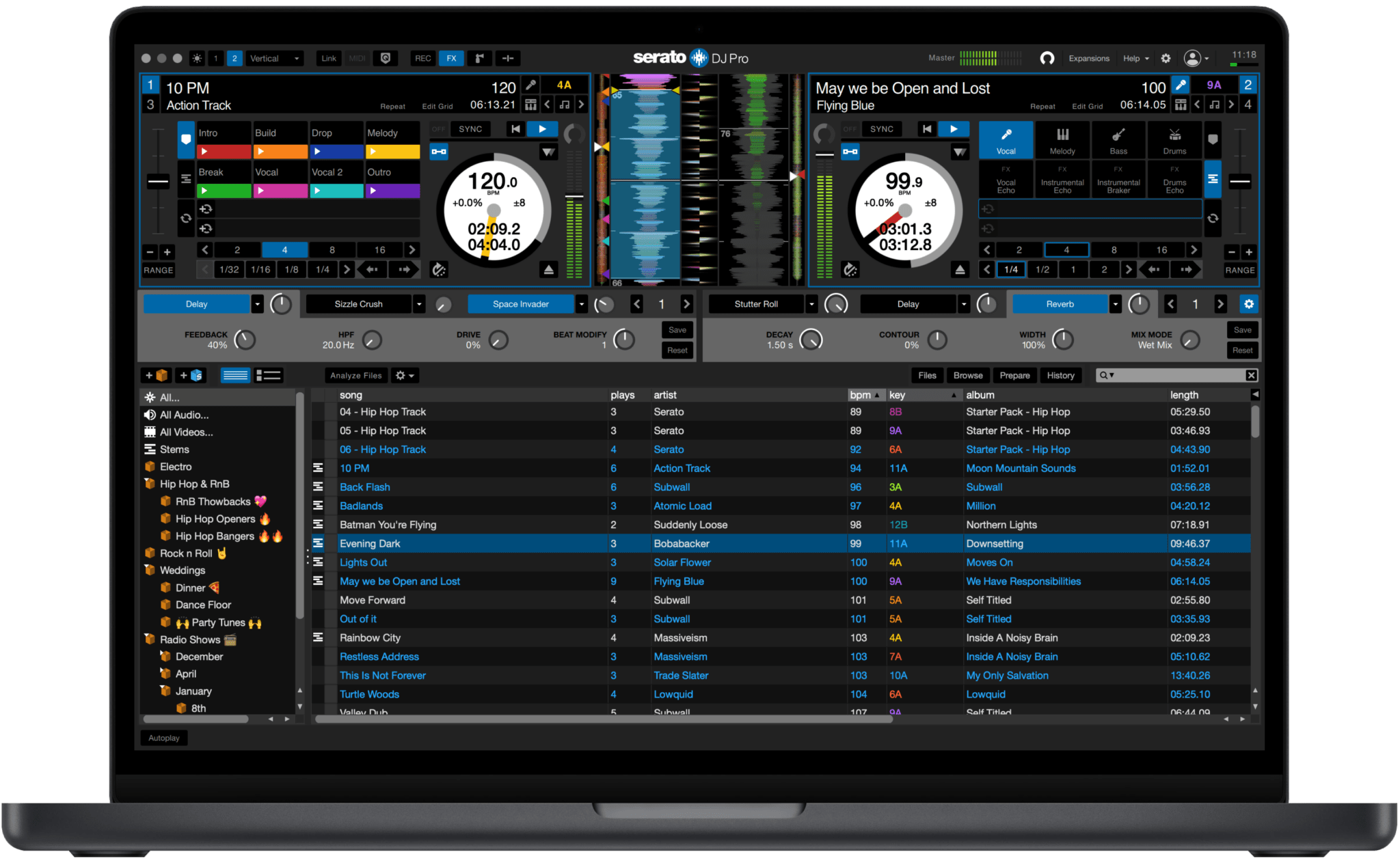This screenshot has width=1400, height=865.
Task: Open the user profile icon
Action: pos(1193,59)
